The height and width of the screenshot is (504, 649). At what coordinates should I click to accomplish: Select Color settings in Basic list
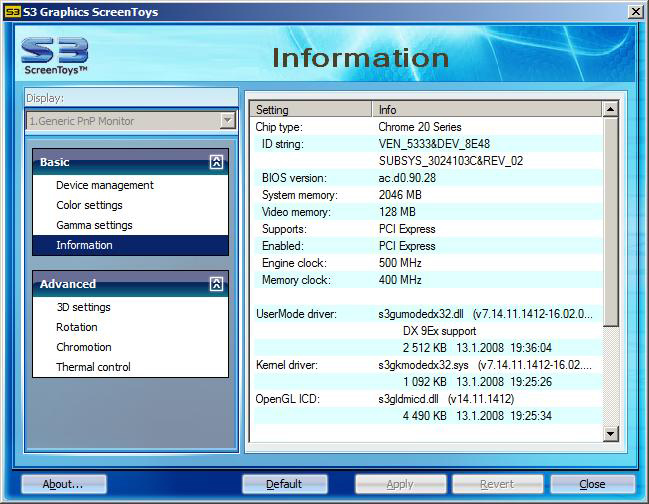coord(89,205)
